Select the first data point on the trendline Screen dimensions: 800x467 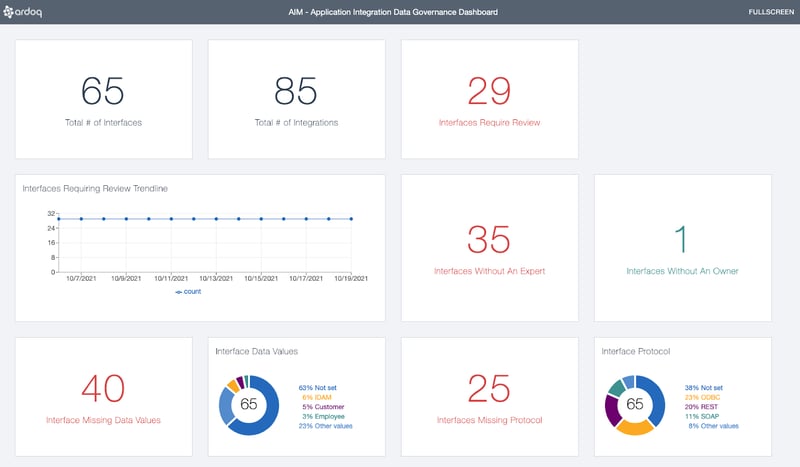pyautogui.click(x=59, y=218)
